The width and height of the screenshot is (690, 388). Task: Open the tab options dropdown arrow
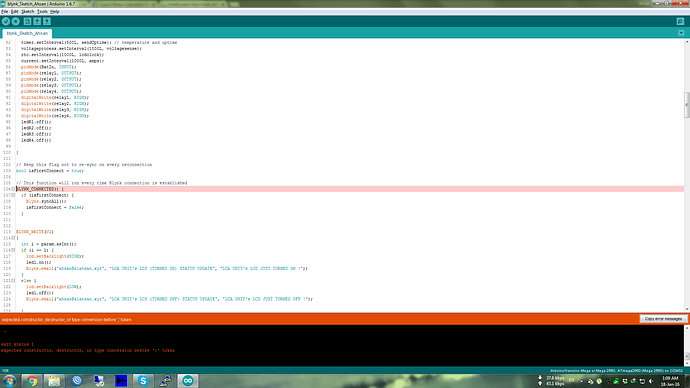tap(681, 33)
